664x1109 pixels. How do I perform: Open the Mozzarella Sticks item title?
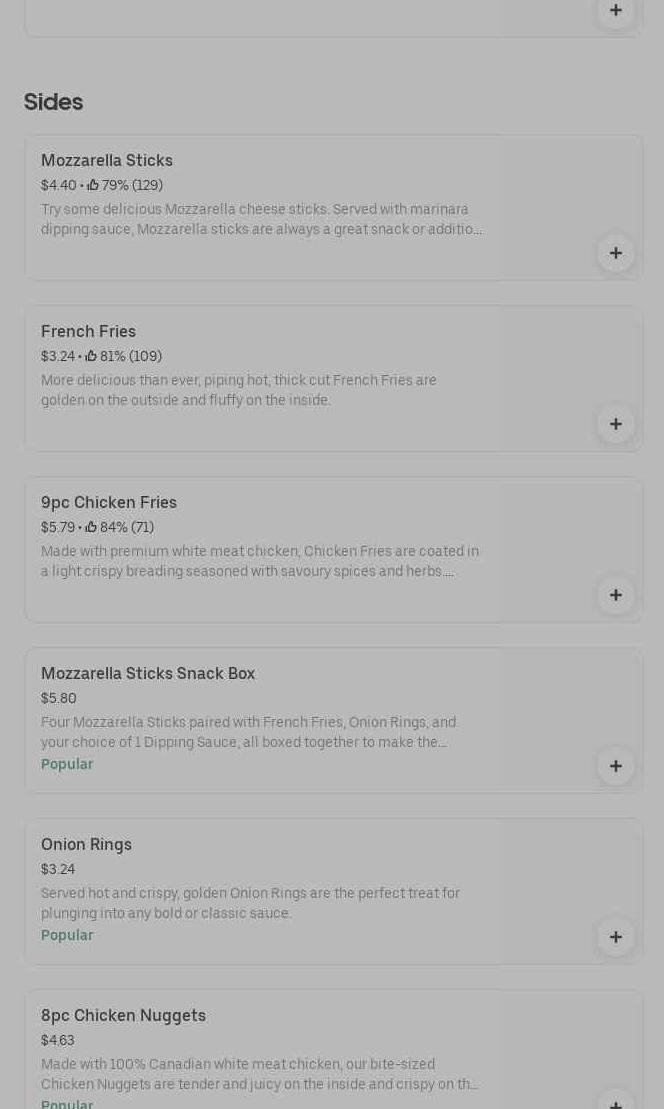pyautogui.click(x=107, y=161)
